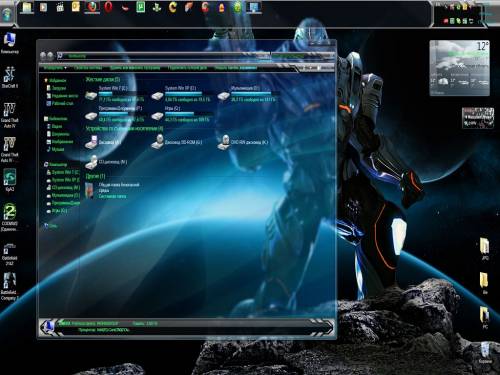Click the Explorer address bar field
The height and width of the screenshot is (375, 500).
[163, 56]
